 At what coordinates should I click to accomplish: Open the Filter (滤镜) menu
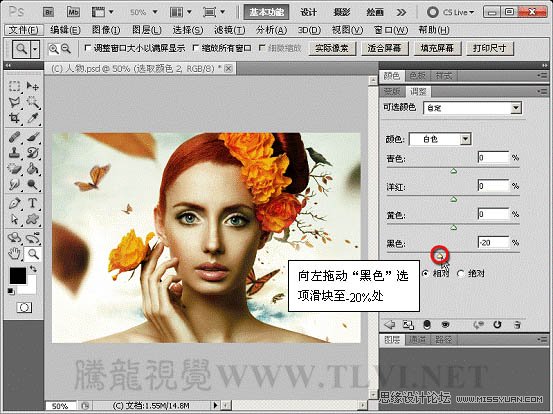click(x=229, y=30)
